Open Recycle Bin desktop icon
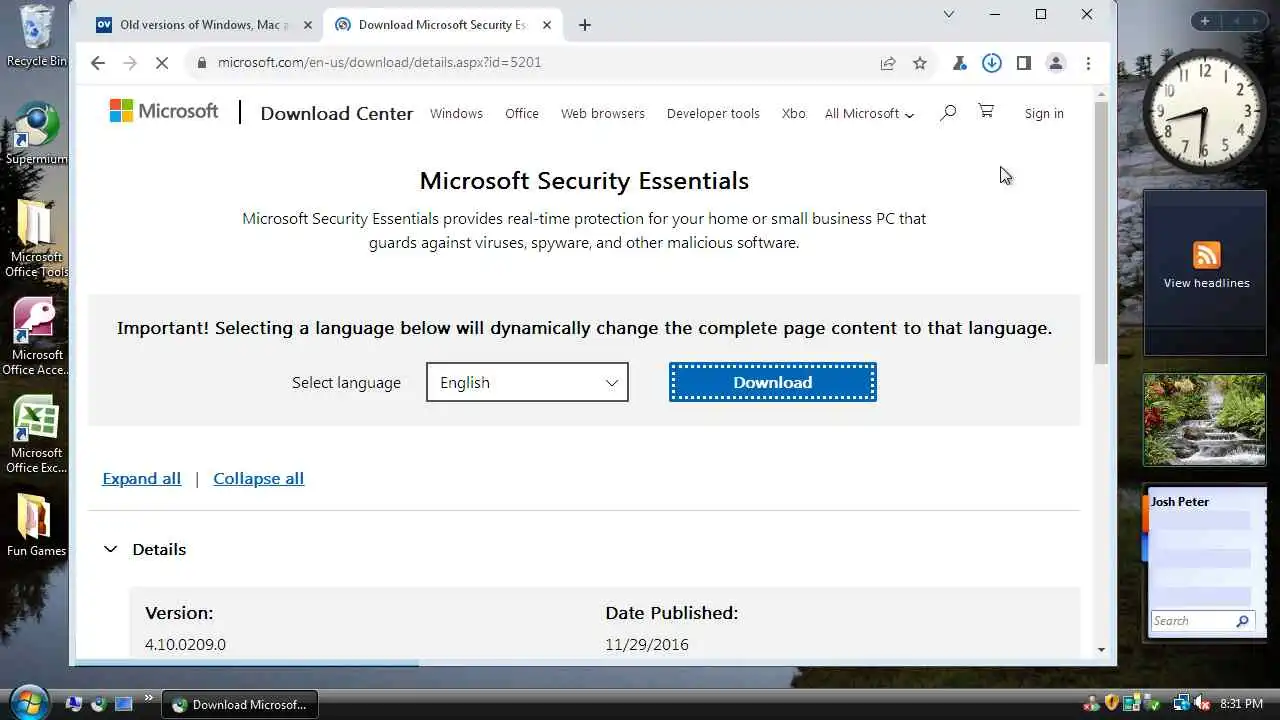The height and width of the screenshot is (720, 1280). 37,36
